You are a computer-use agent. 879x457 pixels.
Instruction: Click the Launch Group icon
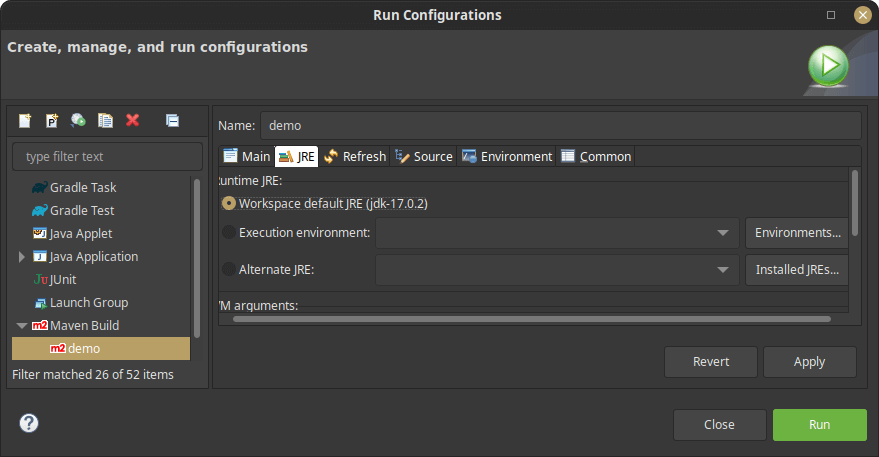pos(40,303)
